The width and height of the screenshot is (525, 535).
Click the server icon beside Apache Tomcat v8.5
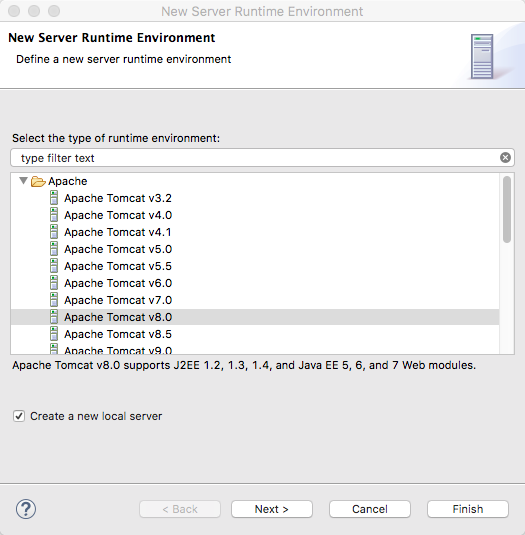point(54,334)
